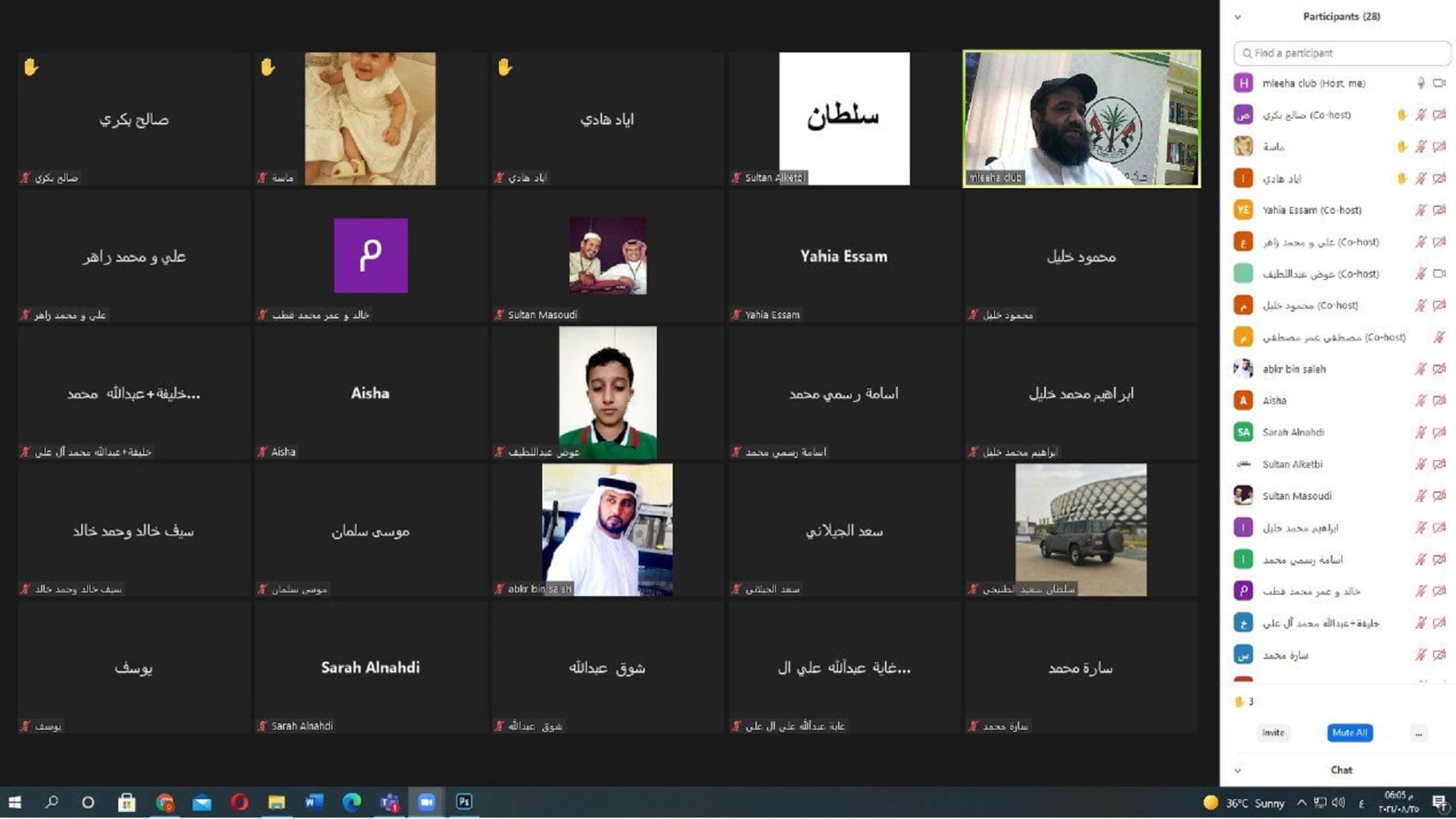Viewport: 1456px width, 819px height.
Task: Click muted mic icon for Sultan Masoudi
Action: (x=1420, y=496)
